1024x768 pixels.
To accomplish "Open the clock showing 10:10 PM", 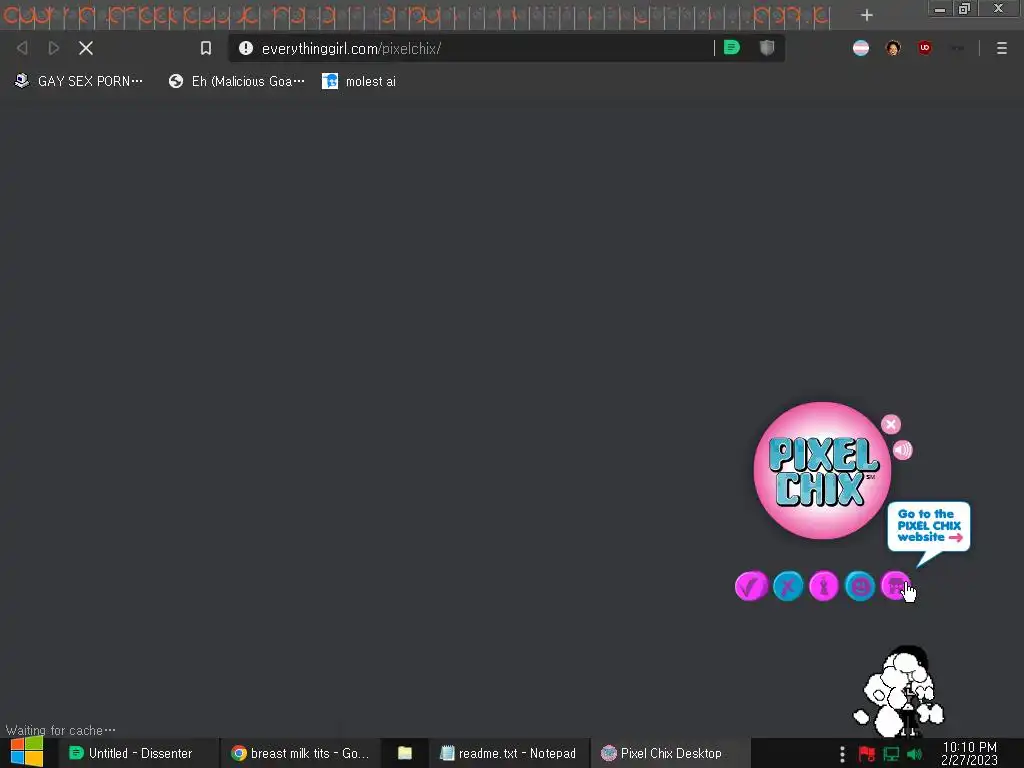I will (969, 753).
